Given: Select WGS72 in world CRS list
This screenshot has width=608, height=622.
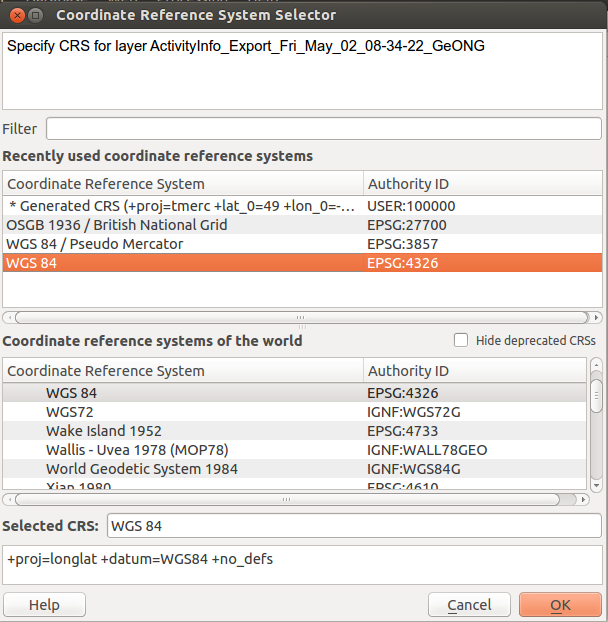Looking at the screenshot, I should [294, 412].
